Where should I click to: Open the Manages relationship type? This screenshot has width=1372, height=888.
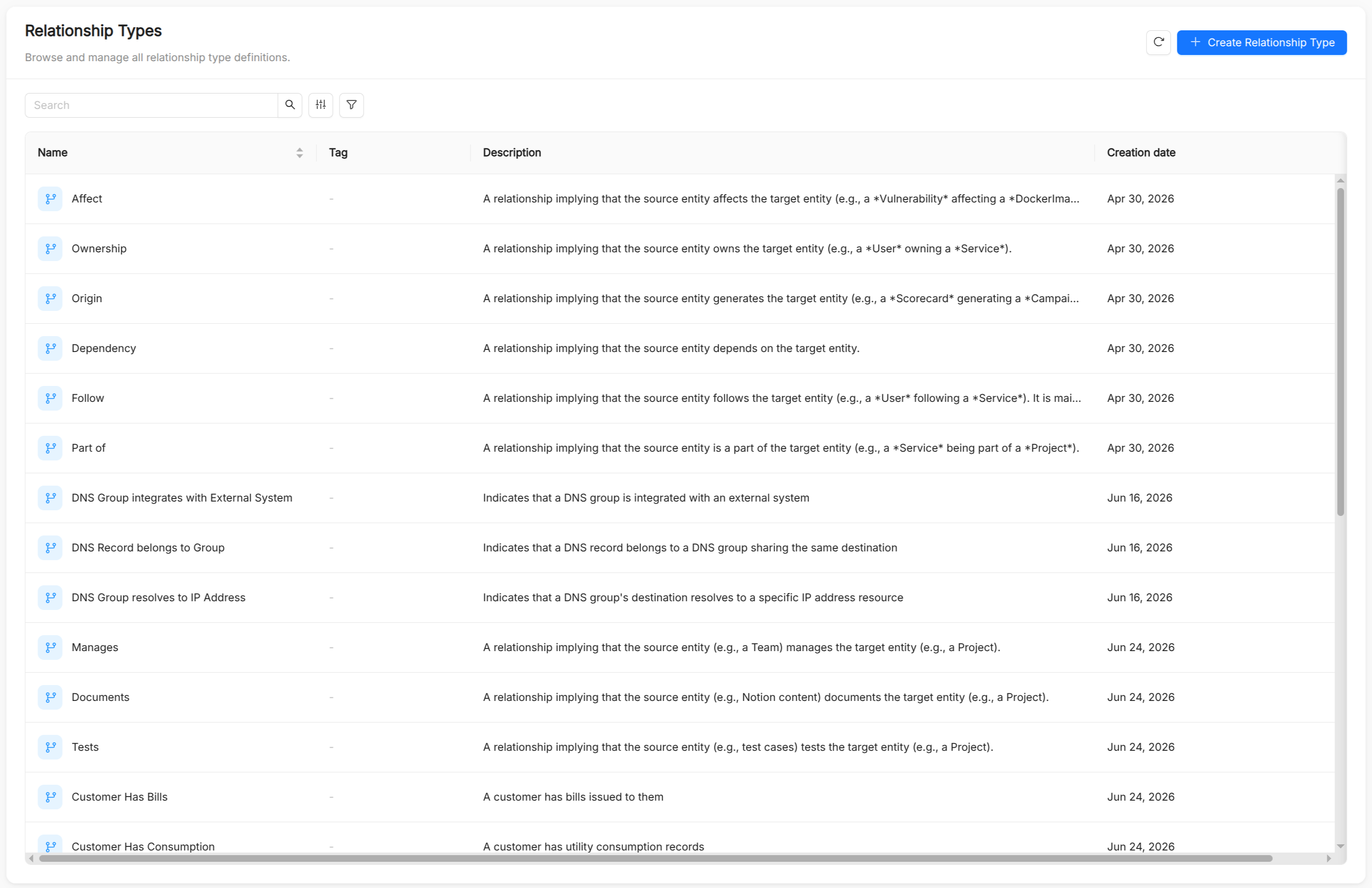[95, 647]
